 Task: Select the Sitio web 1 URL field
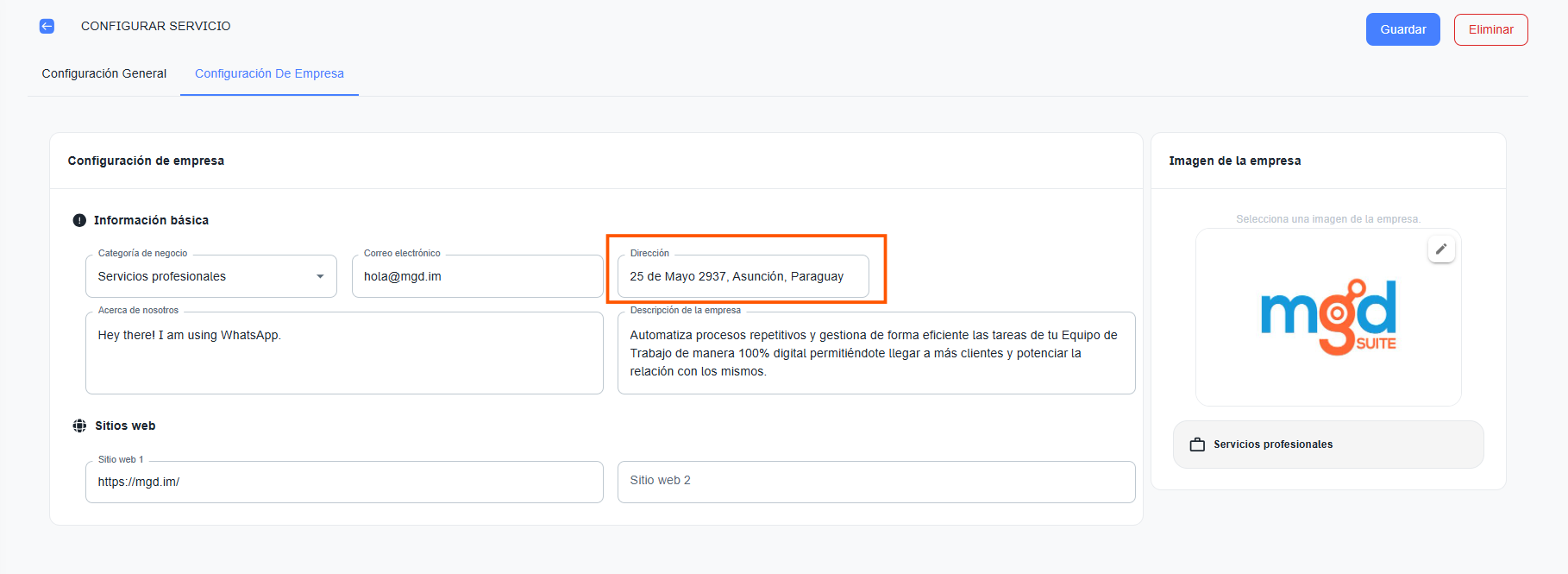[344, 482]
